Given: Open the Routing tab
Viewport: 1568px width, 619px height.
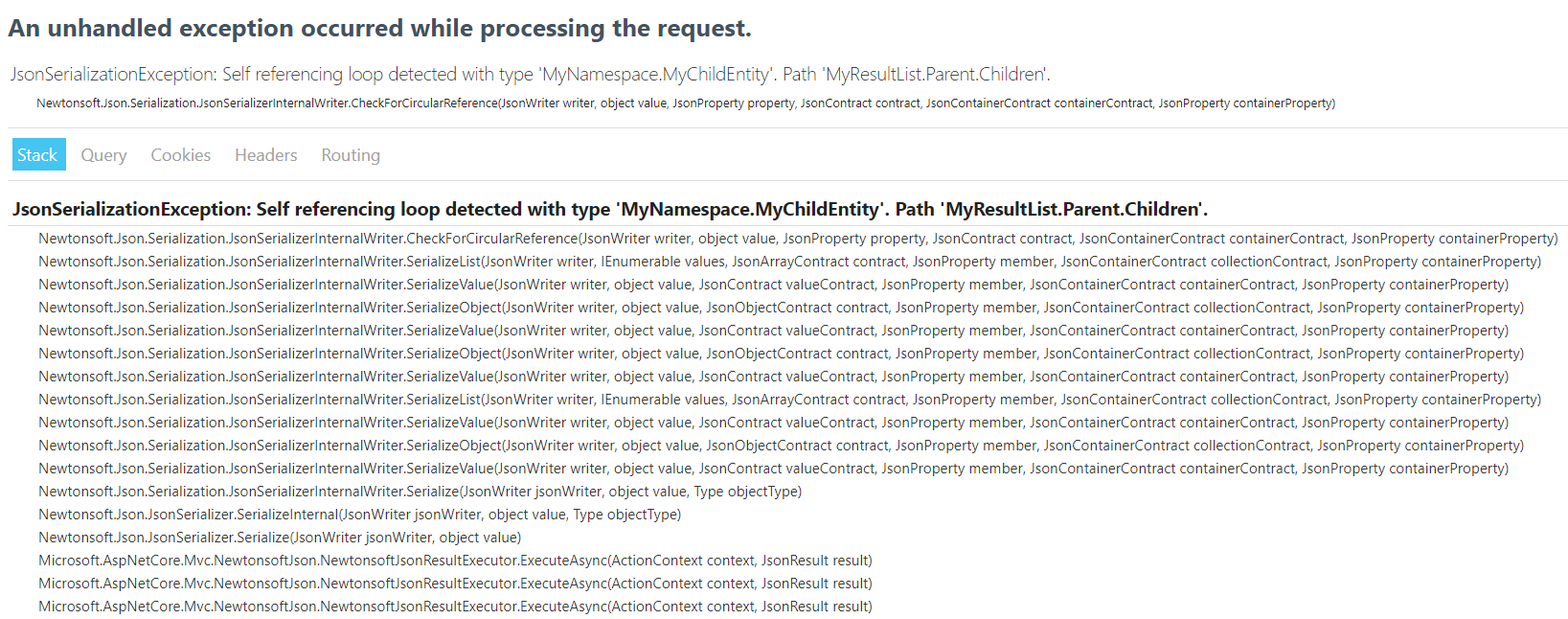Looking at the screenshot, I should tap(350, 154).
